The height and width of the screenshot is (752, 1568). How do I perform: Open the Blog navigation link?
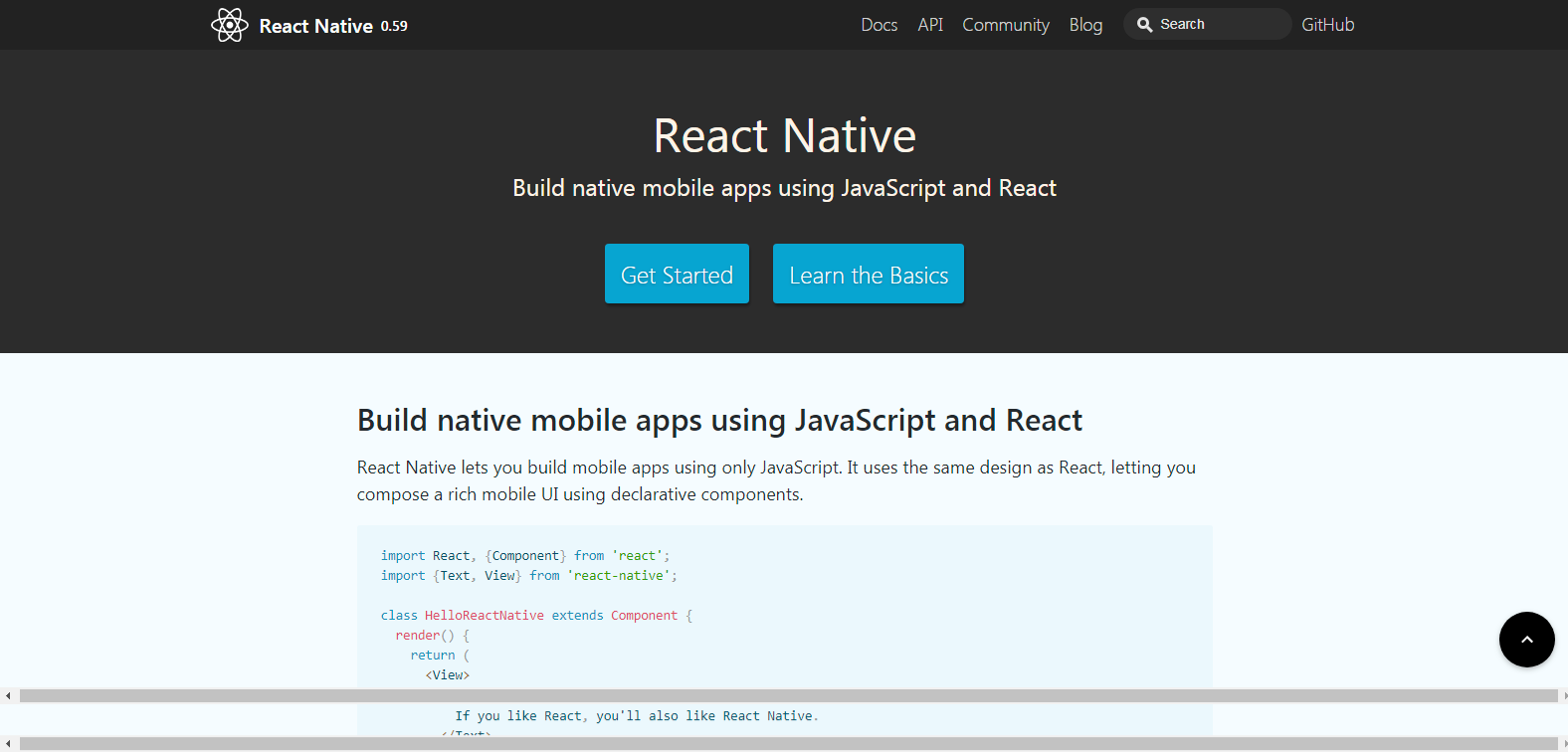pyautogui.click(x=1085, y=25)
